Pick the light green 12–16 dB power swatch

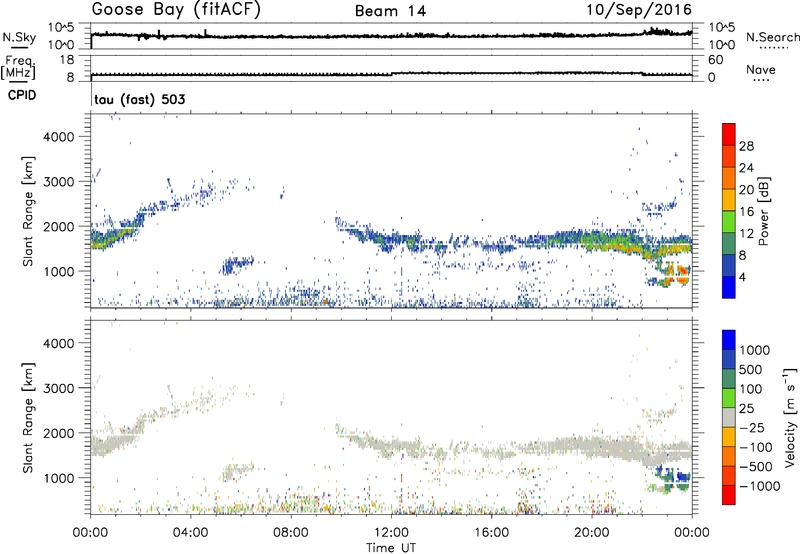tap(729, 222)
